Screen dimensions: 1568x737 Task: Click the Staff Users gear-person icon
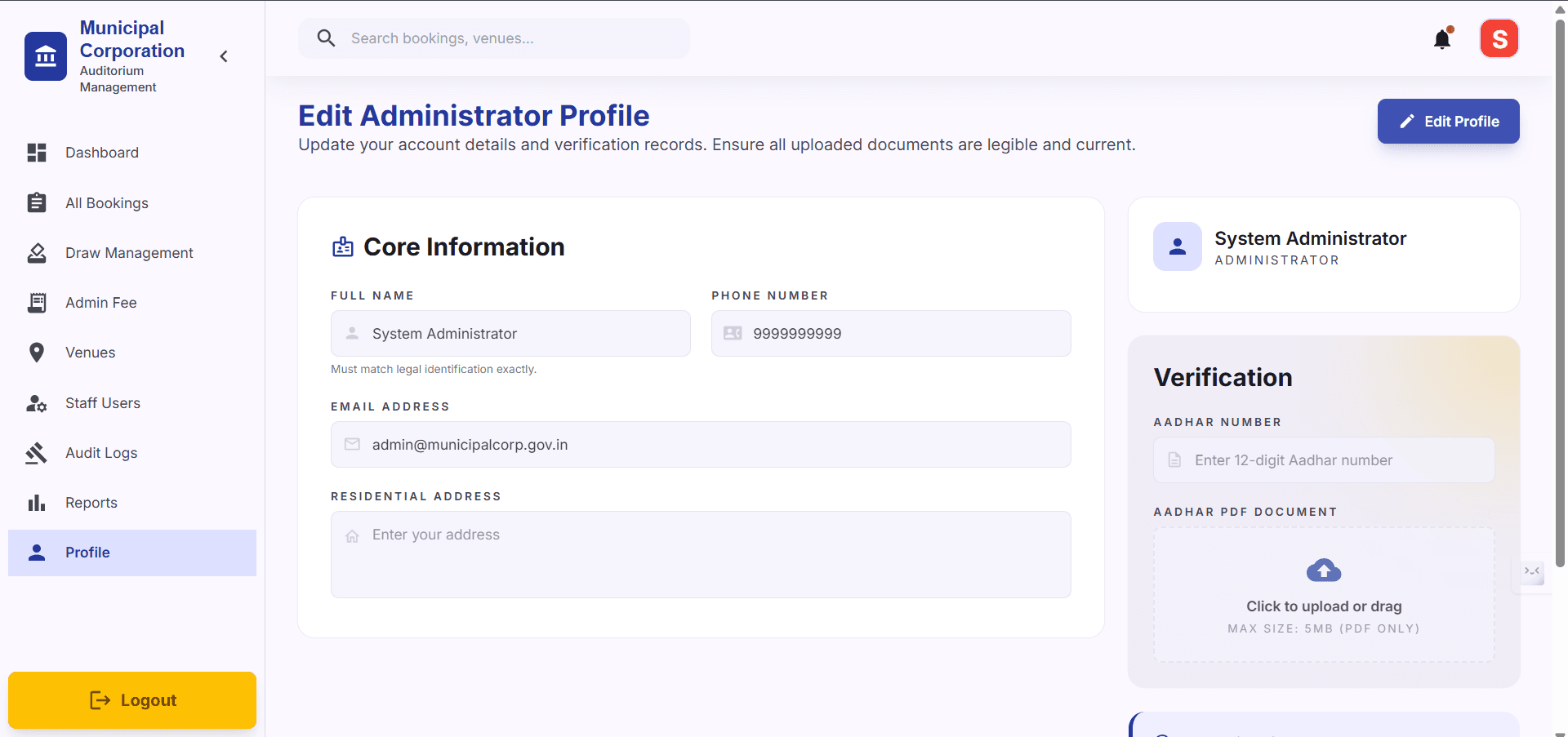tap(37, 403)
